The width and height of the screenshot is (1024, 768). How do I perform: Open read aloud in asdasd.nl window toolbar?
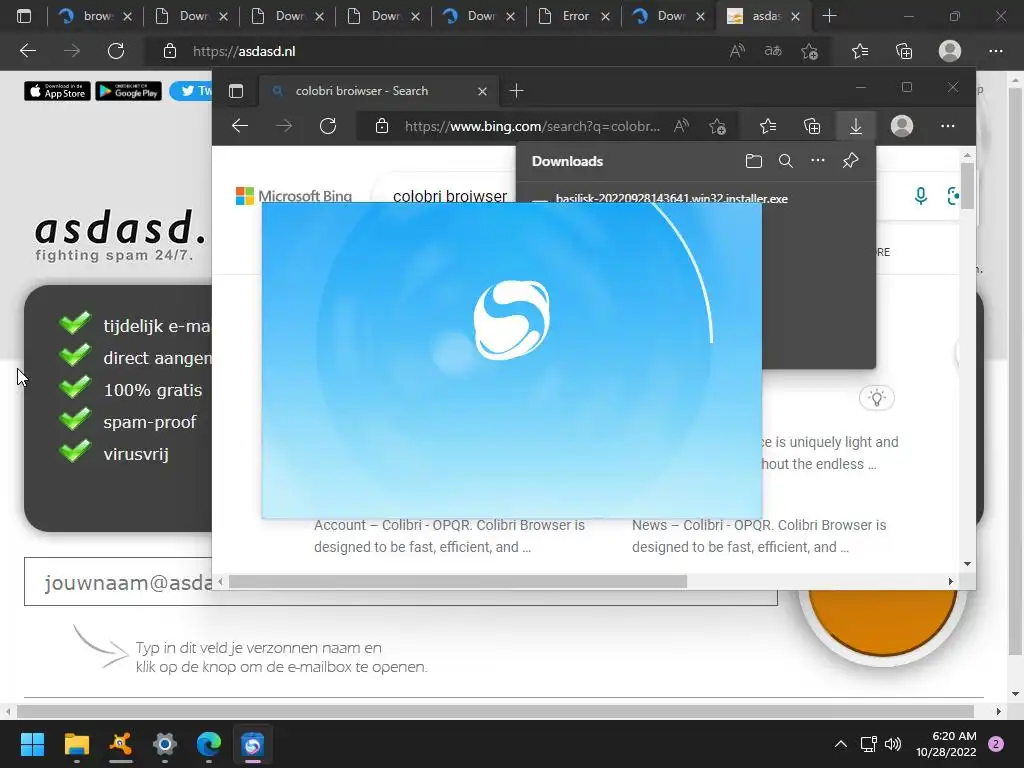pos(737,51)
